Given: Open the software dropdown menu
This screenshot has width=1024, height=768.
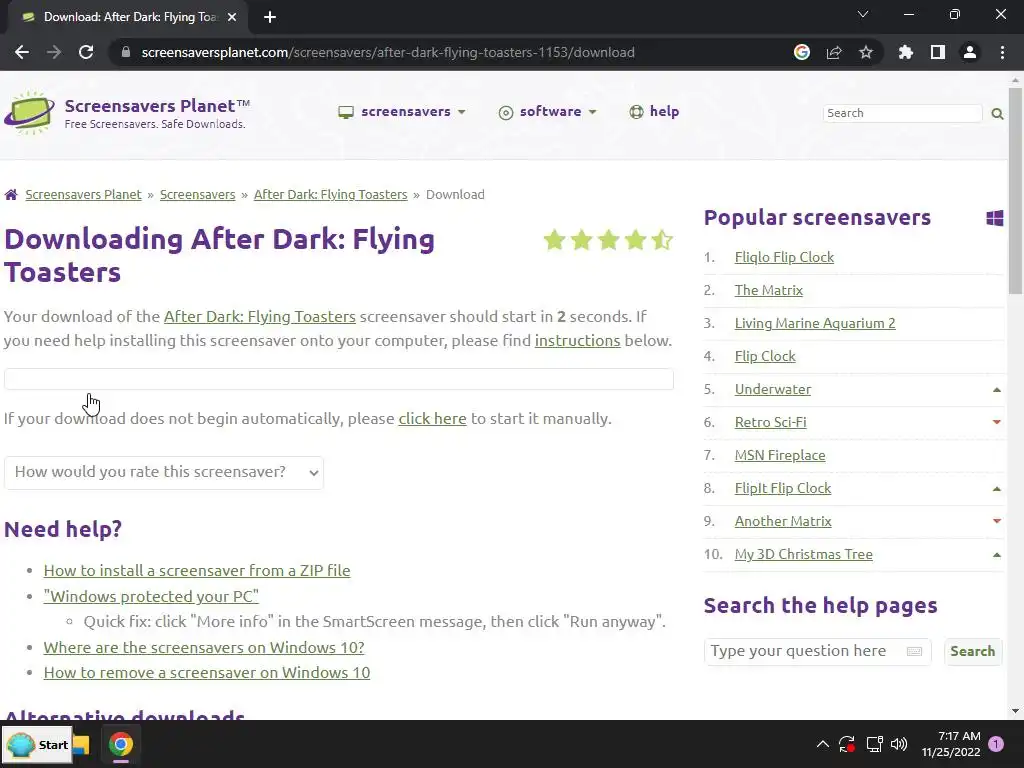Looking at the screenshot, I should (x=547, y=112).
